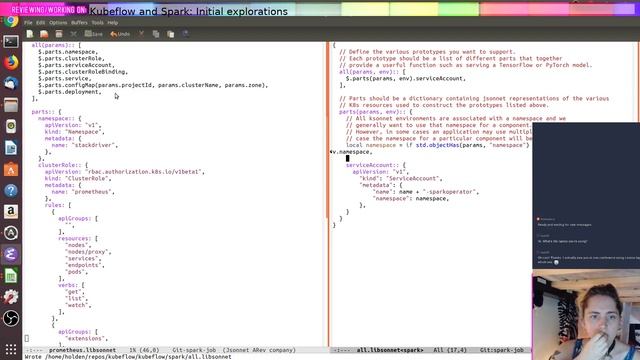Click prometheus.libsonnet buffer name in mode line
The height and width of the screenshot is (360, 640).
(82, 350)
